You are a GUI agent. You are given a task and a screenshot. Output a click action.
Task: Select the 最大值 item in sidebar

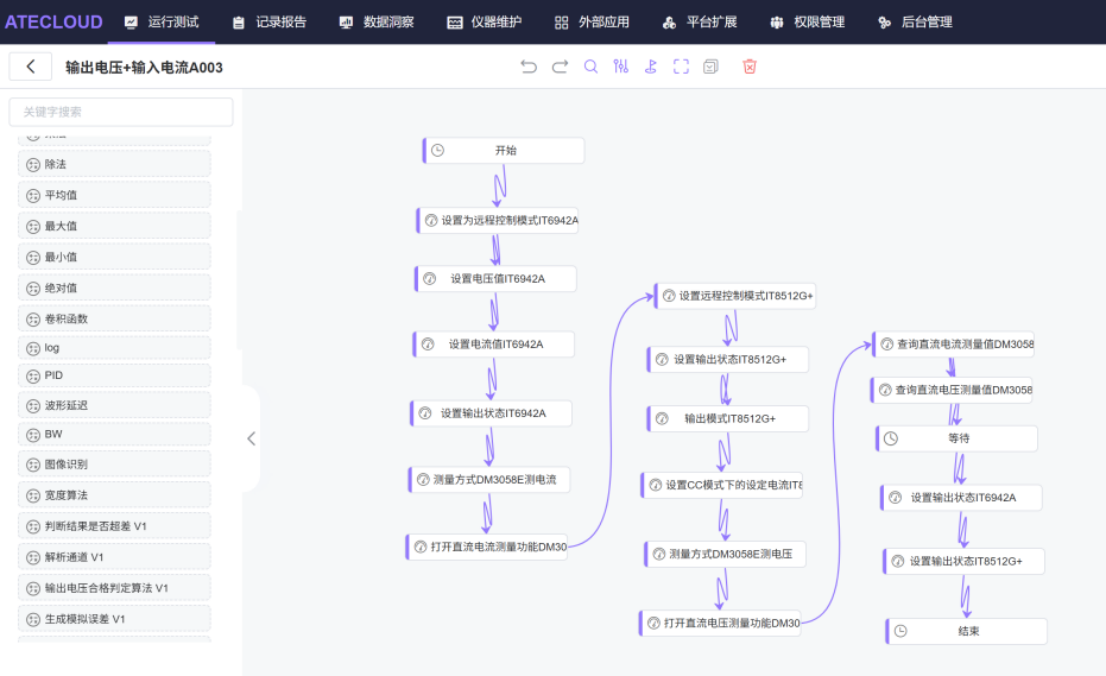[x=114, y=226]
